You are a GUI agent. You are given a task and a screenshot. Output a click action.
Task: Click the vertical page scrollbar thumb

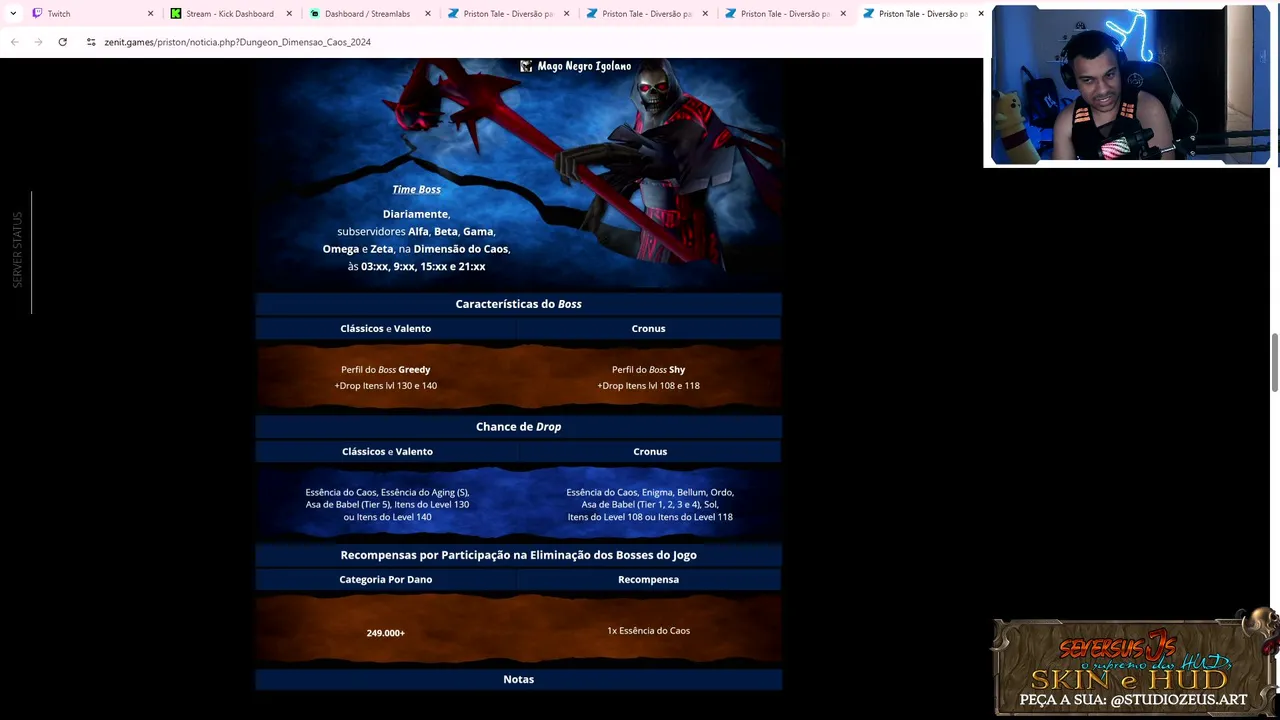click(x=1275, y=363)
